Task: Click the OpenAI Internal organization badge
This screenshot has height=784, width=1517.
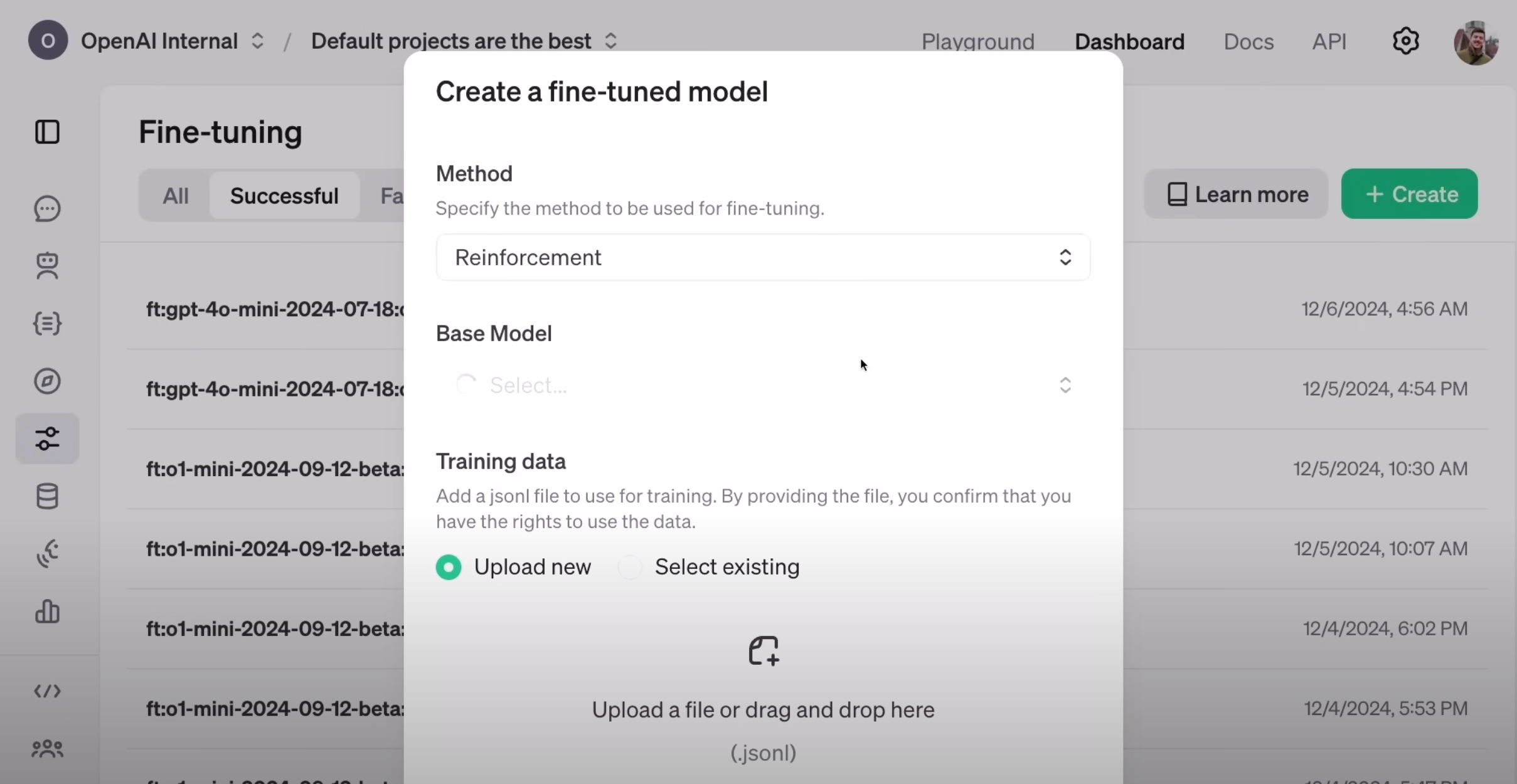Action: pyautogui.click(x=48, y=40)
